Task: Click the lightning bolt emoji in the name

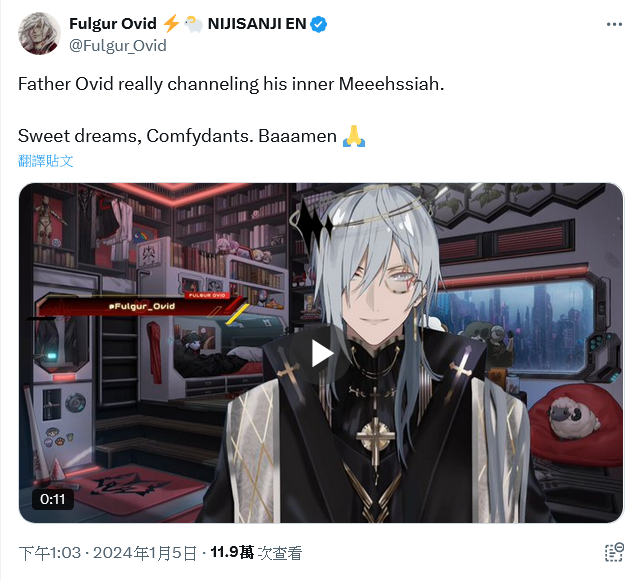Action: coord(171,23)
